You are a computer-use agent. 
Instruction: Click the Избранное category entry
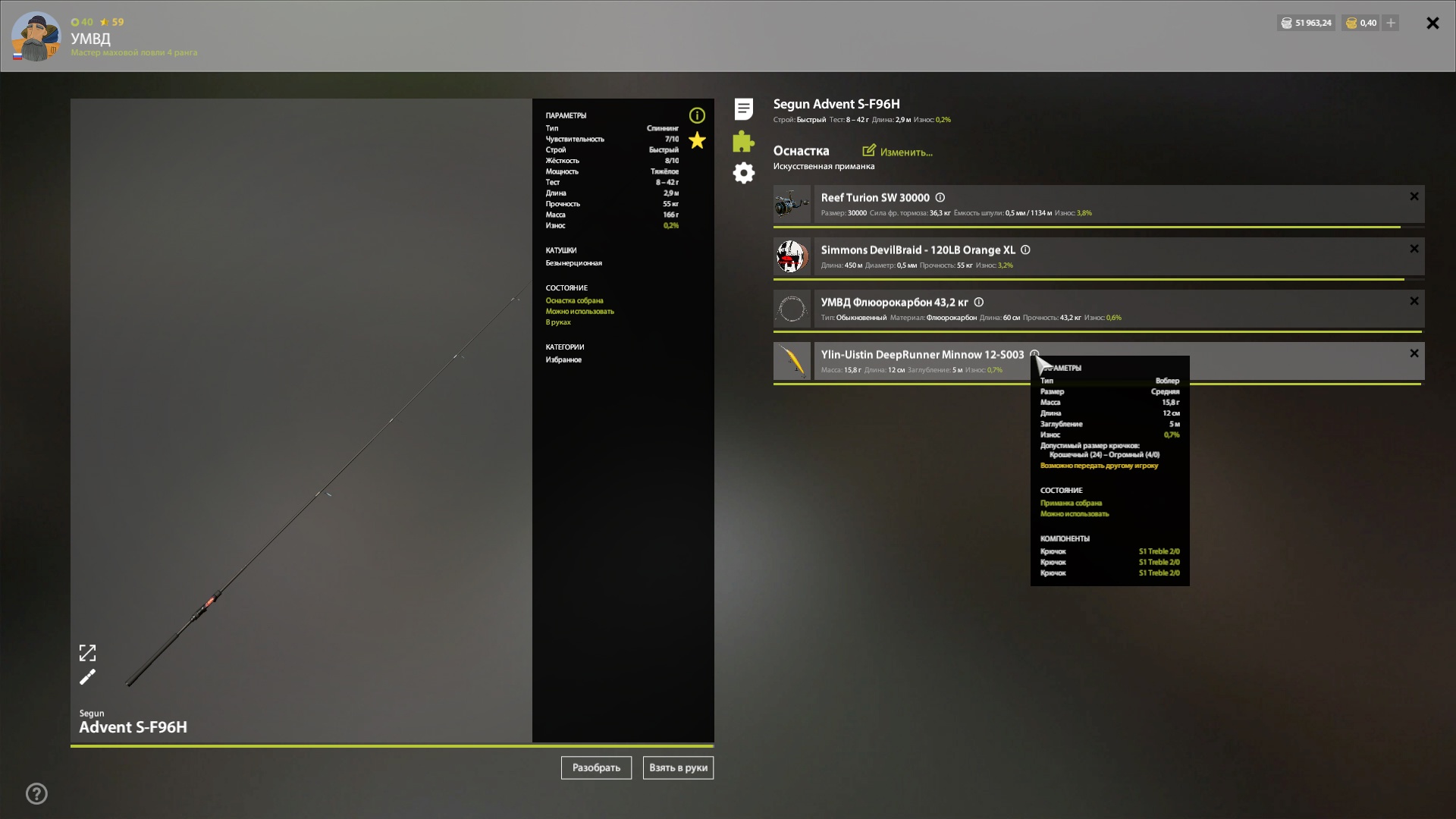(563, 359)
